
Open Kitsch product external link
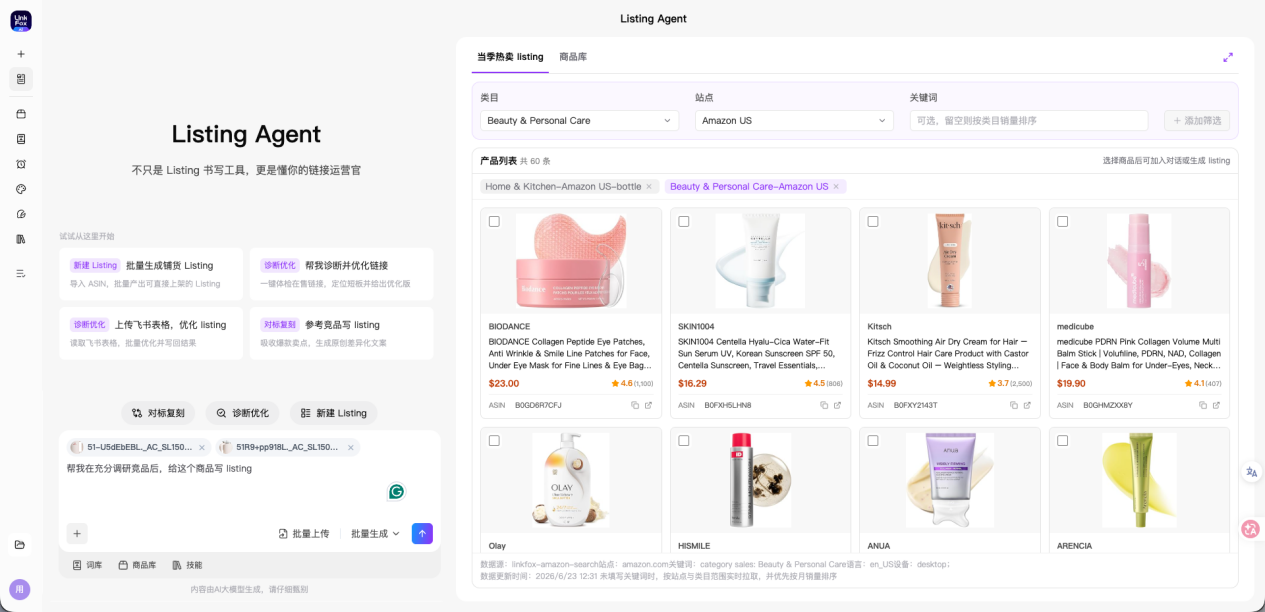(x=1027, y=405)
